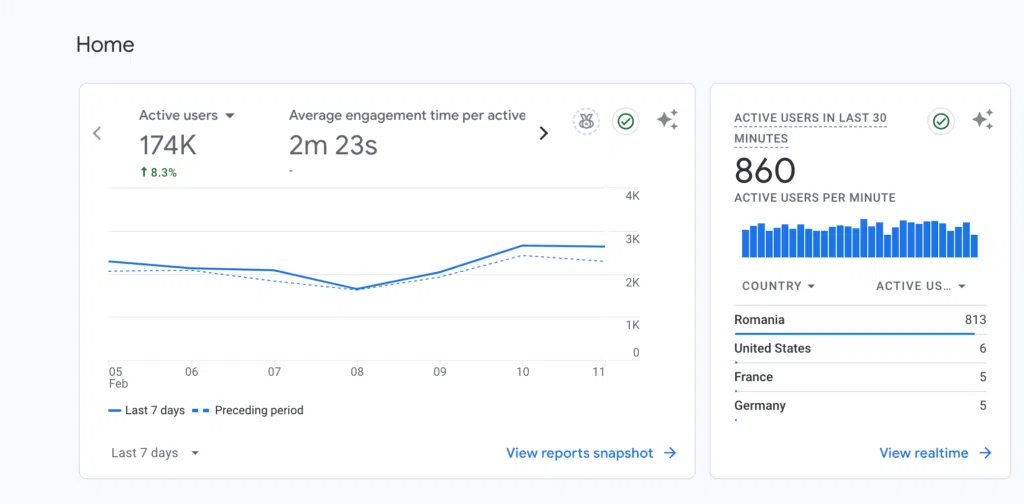Click the next metric right chevron arrow

coord(543,133)
